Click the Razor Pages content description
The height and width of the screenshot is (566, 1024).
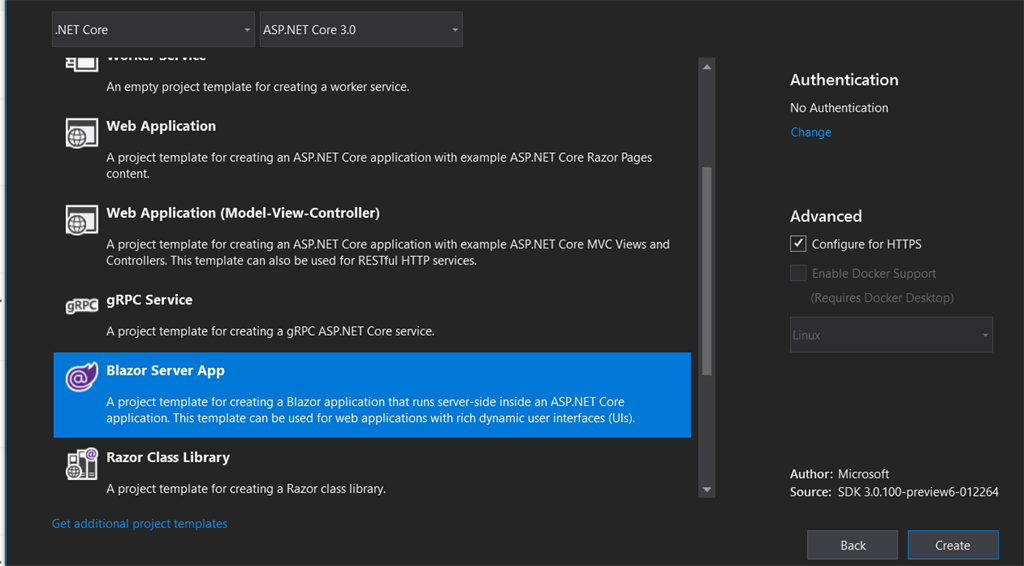coord(379,165)
